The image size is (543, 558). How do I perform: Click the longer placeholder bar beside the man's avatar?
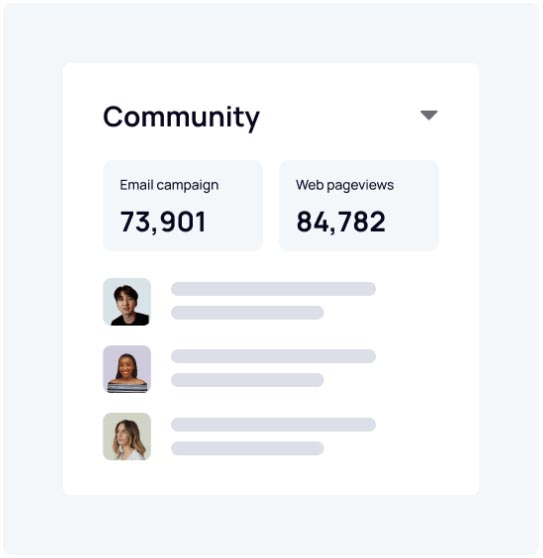pos(273,289)
